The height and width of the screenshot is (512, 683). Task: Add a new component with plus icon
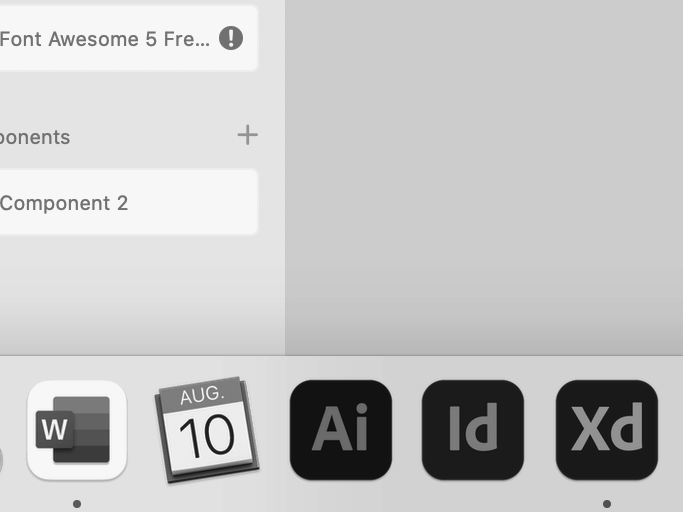(x=247, y=135)
